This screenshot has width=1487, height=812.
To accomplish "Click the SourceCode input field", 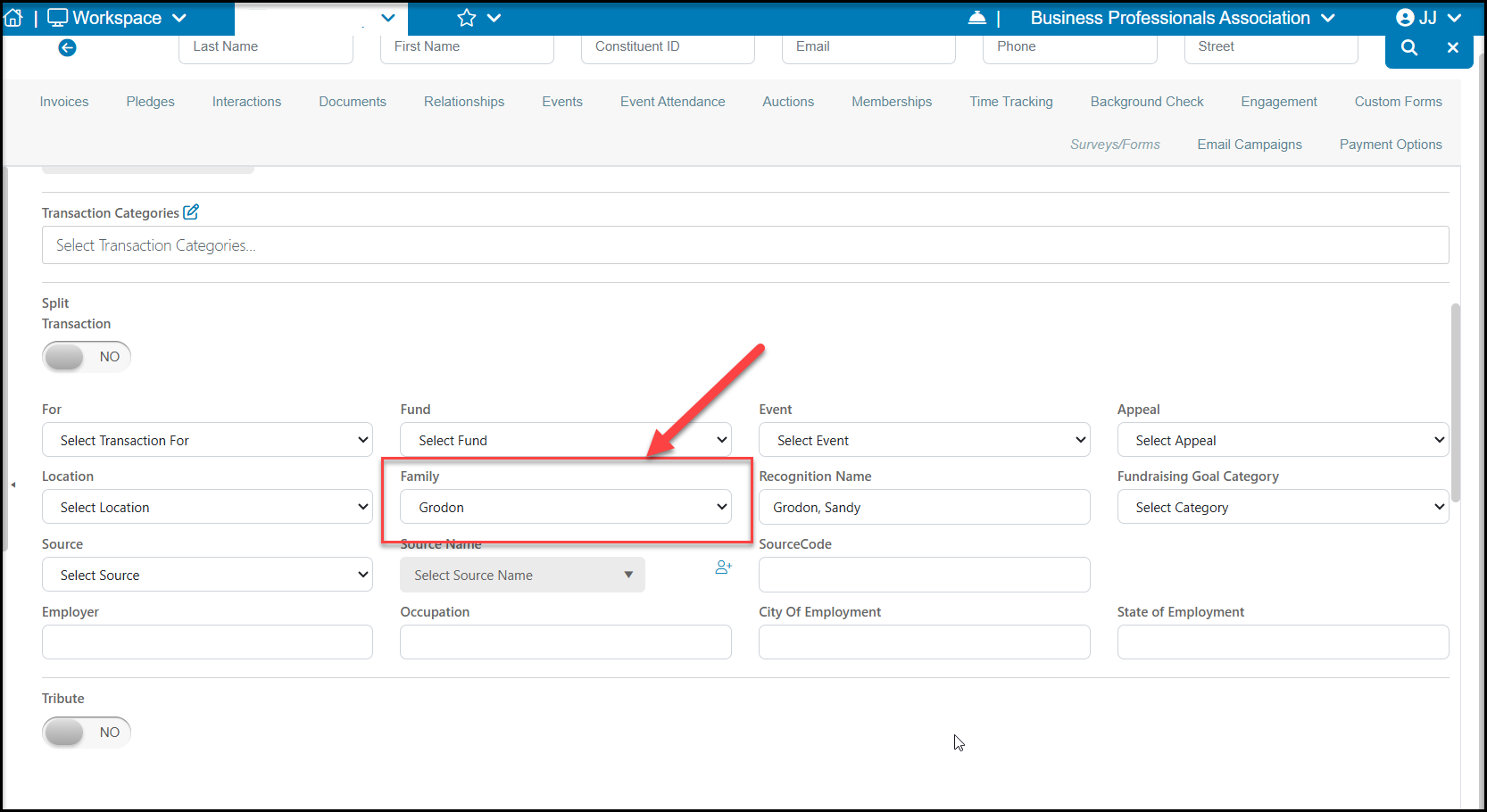I will [925, 575].
